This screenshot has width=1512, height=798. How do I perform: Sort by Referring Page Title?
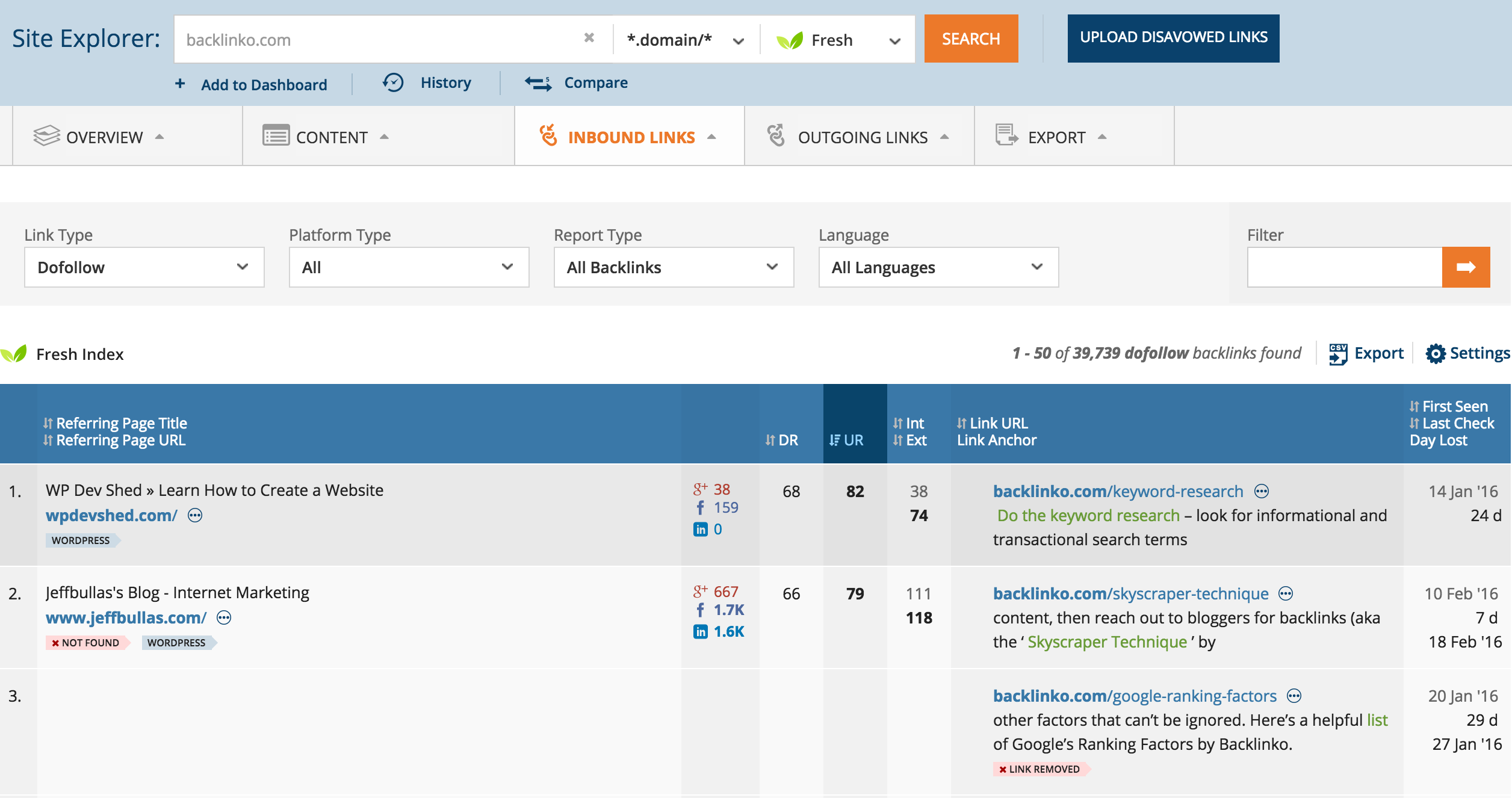coord(115,423)
